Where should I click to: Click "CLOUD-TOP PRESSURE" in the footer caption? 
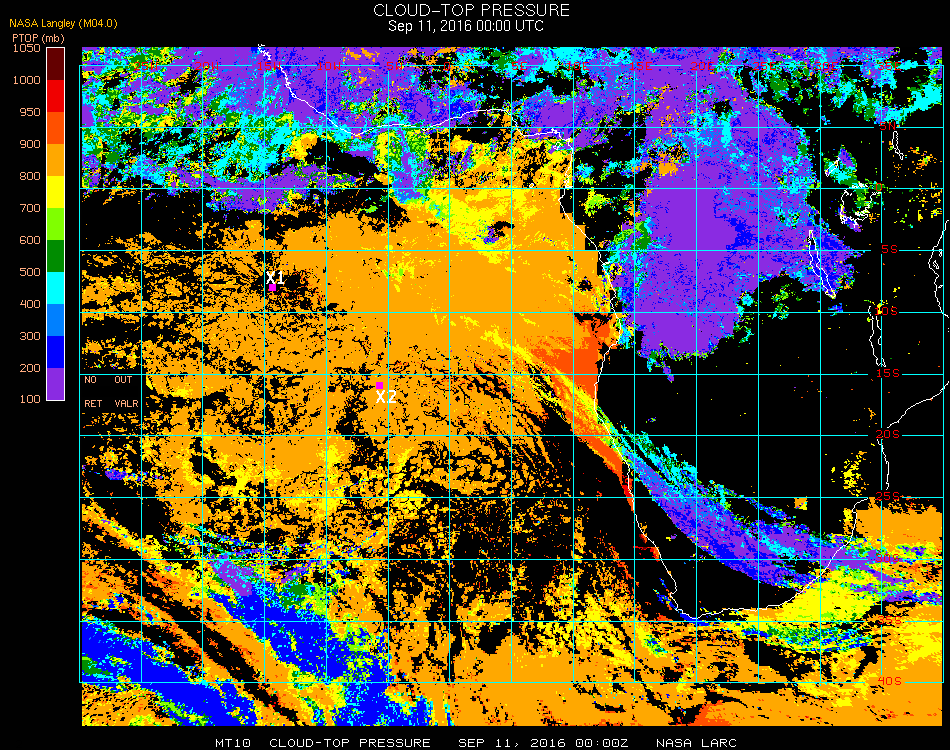[350, 743]
